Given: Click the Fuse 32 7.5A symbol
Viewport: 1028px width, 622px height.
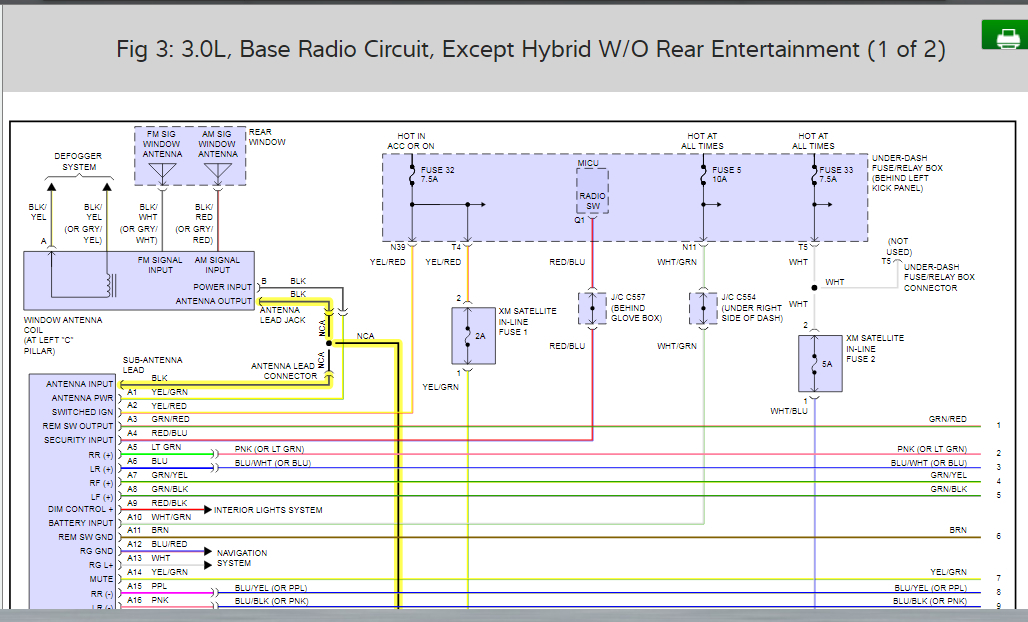Looking at the screenshot, I should click(412, 177).
